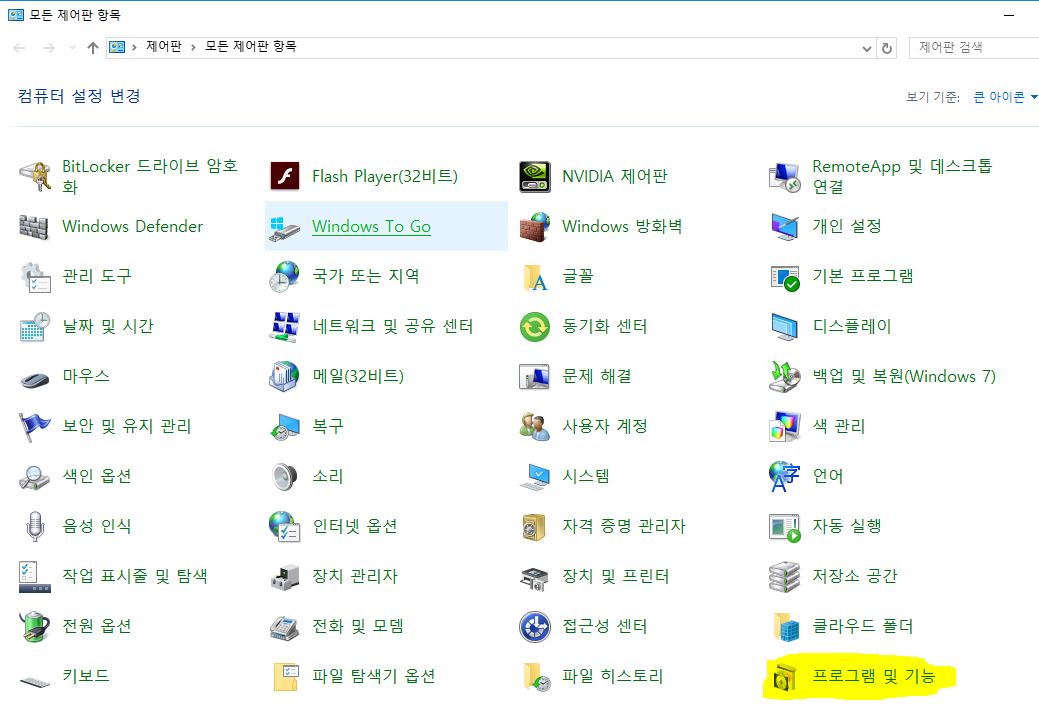Click the 색 관리 icon
The width and height of the screenshot is (1039, 705).
pyautogui.click(x=785, y=427)
